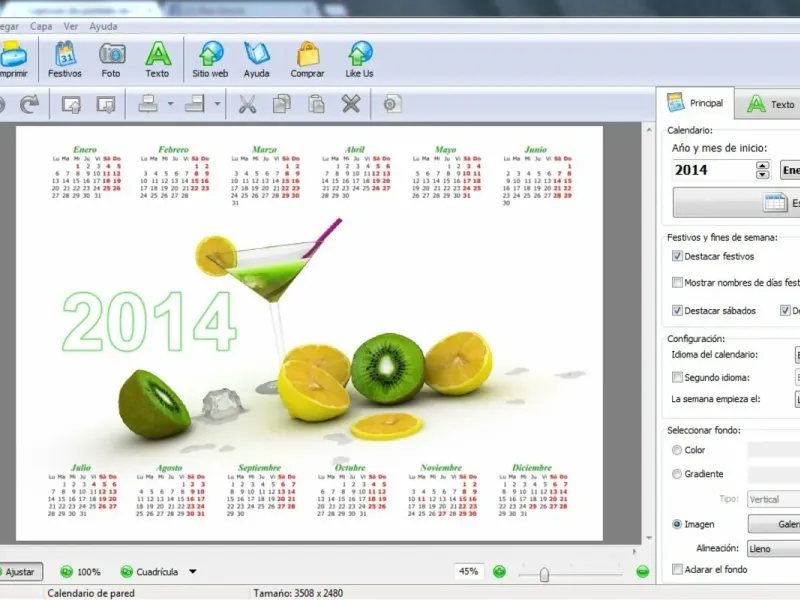Enable Aclarar el fondo checkbox

click(677, 569)
